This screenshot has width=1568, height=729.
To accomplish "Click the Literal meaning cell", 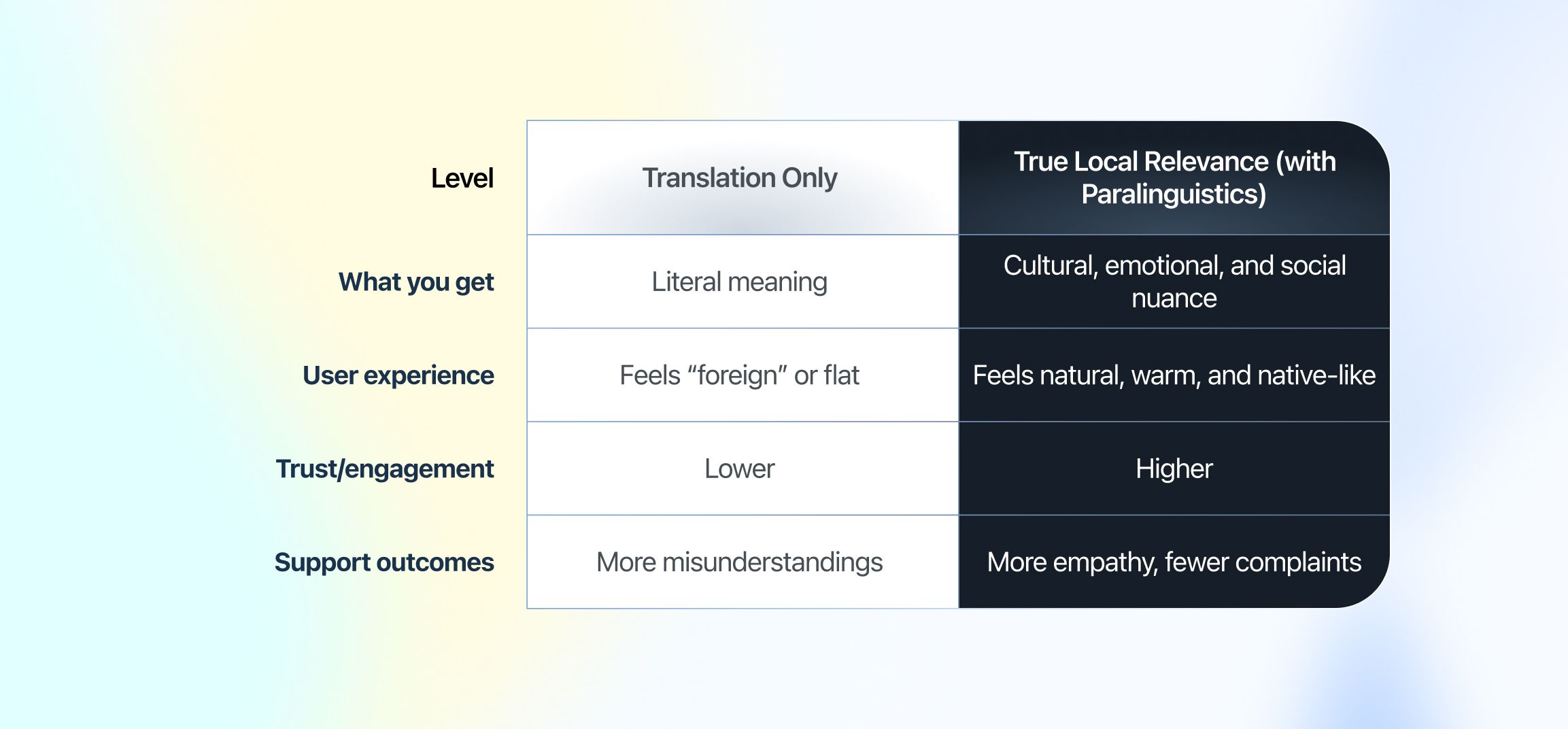I will [739, 282].
